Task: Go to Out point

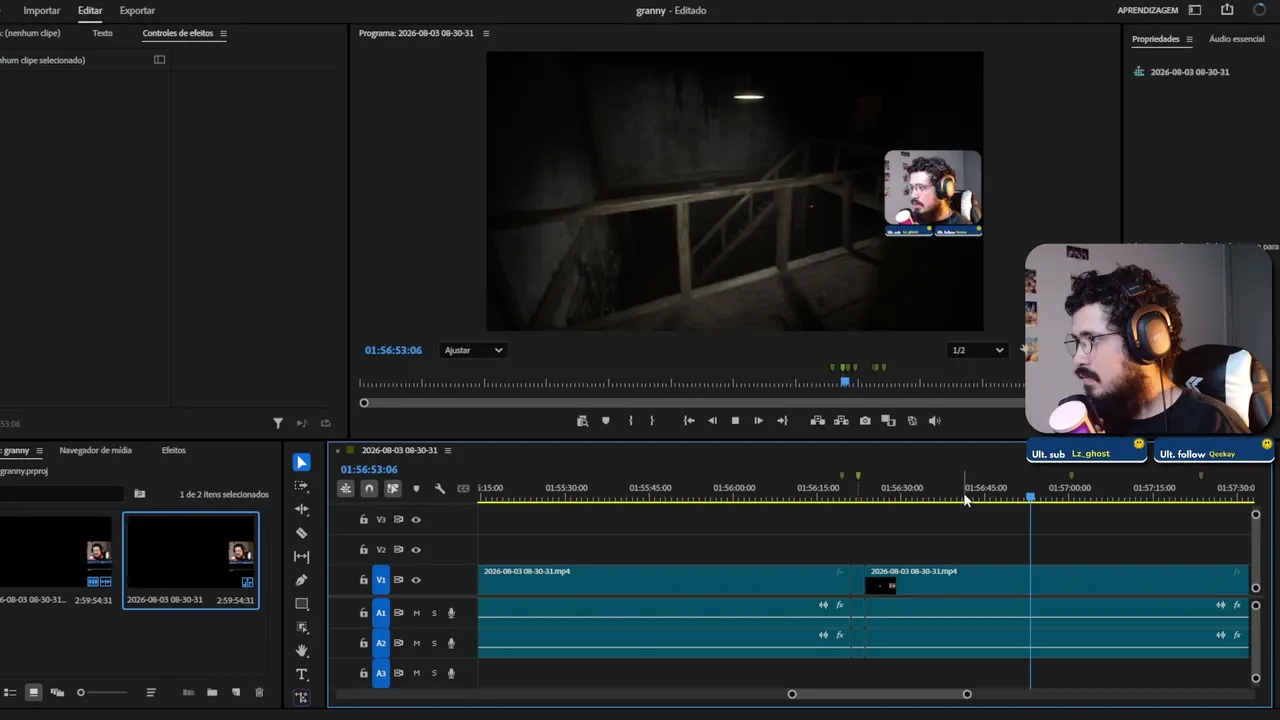Action: [782, 421]
